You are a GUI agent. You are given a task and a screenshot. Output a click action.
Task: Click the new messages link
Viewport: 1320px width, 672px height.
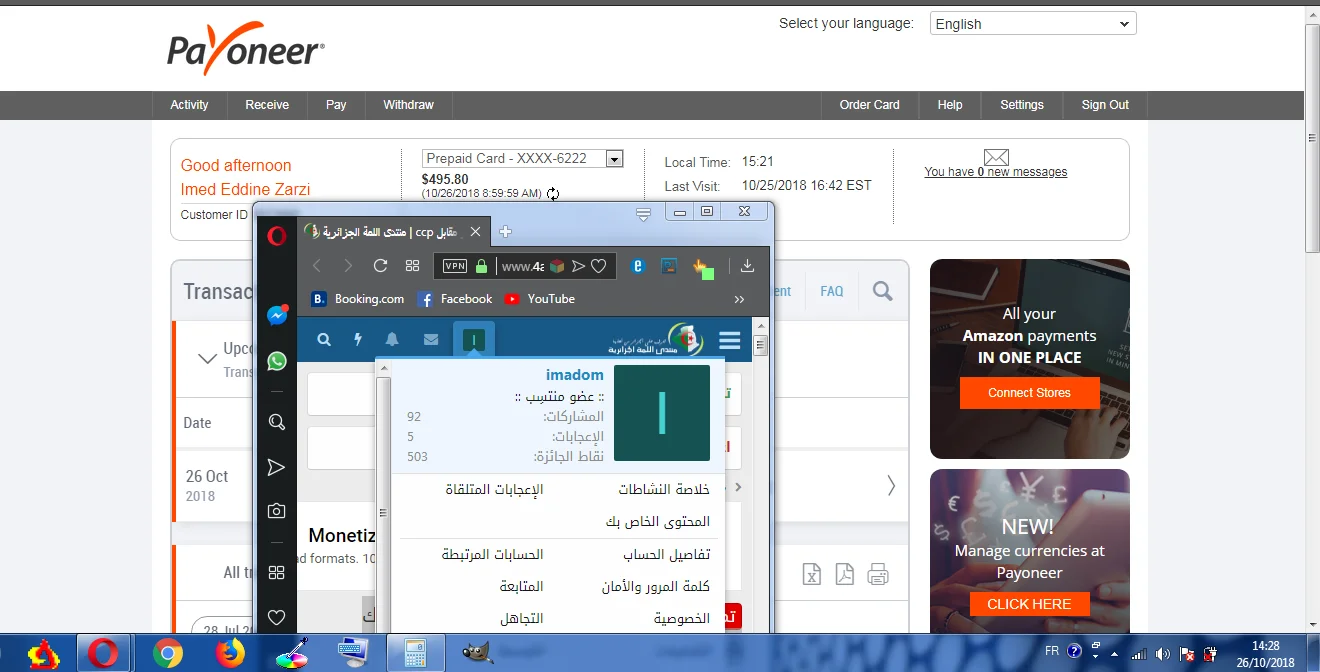point(995,172)
